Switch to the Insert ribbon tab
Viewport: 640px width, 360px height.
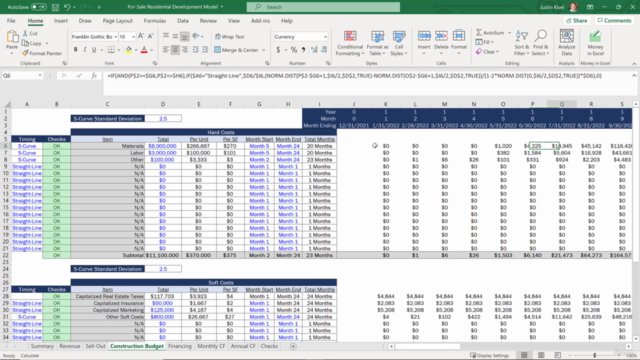coord(61,21)
